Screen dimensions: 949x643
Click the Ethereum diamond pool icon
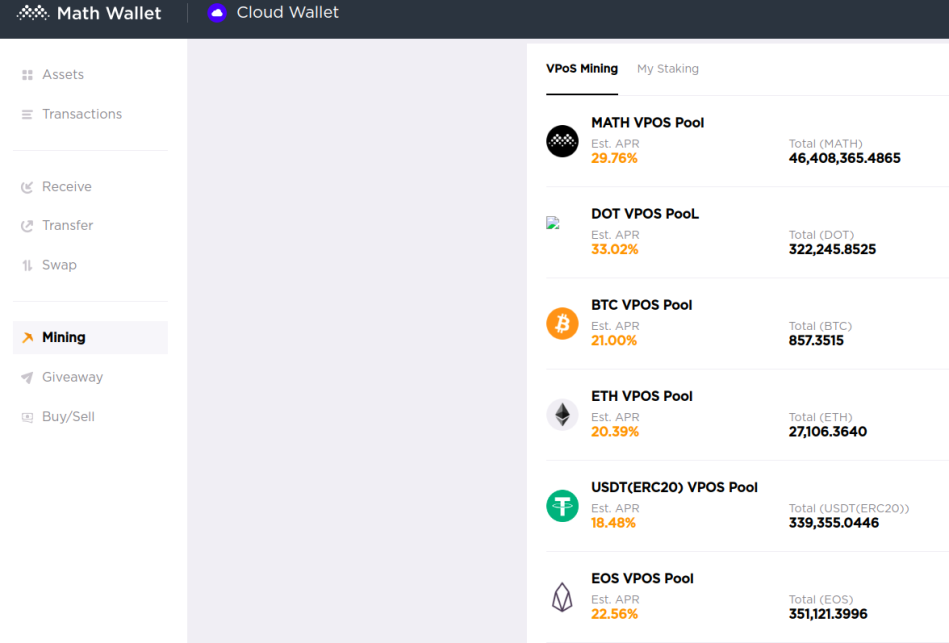[x=562, y=415]
